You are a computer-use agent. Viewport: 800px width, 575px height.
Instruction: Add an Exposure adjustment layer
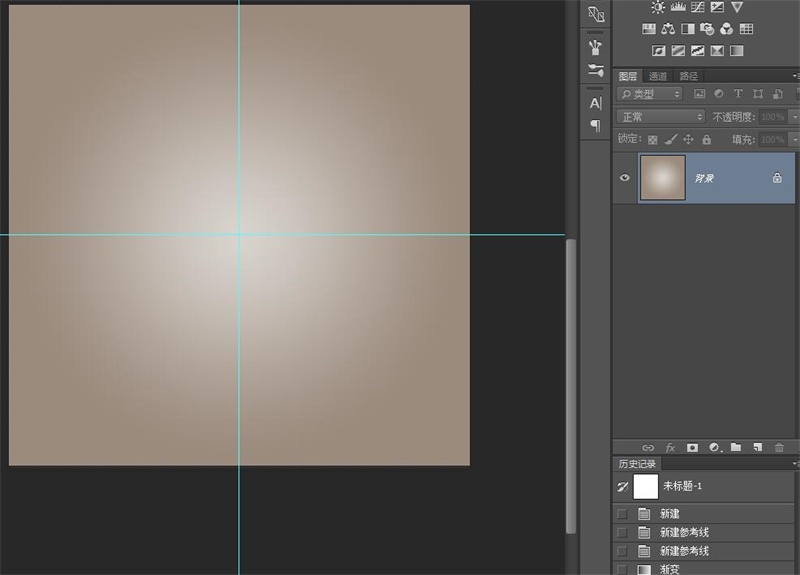tap(717, 7)
